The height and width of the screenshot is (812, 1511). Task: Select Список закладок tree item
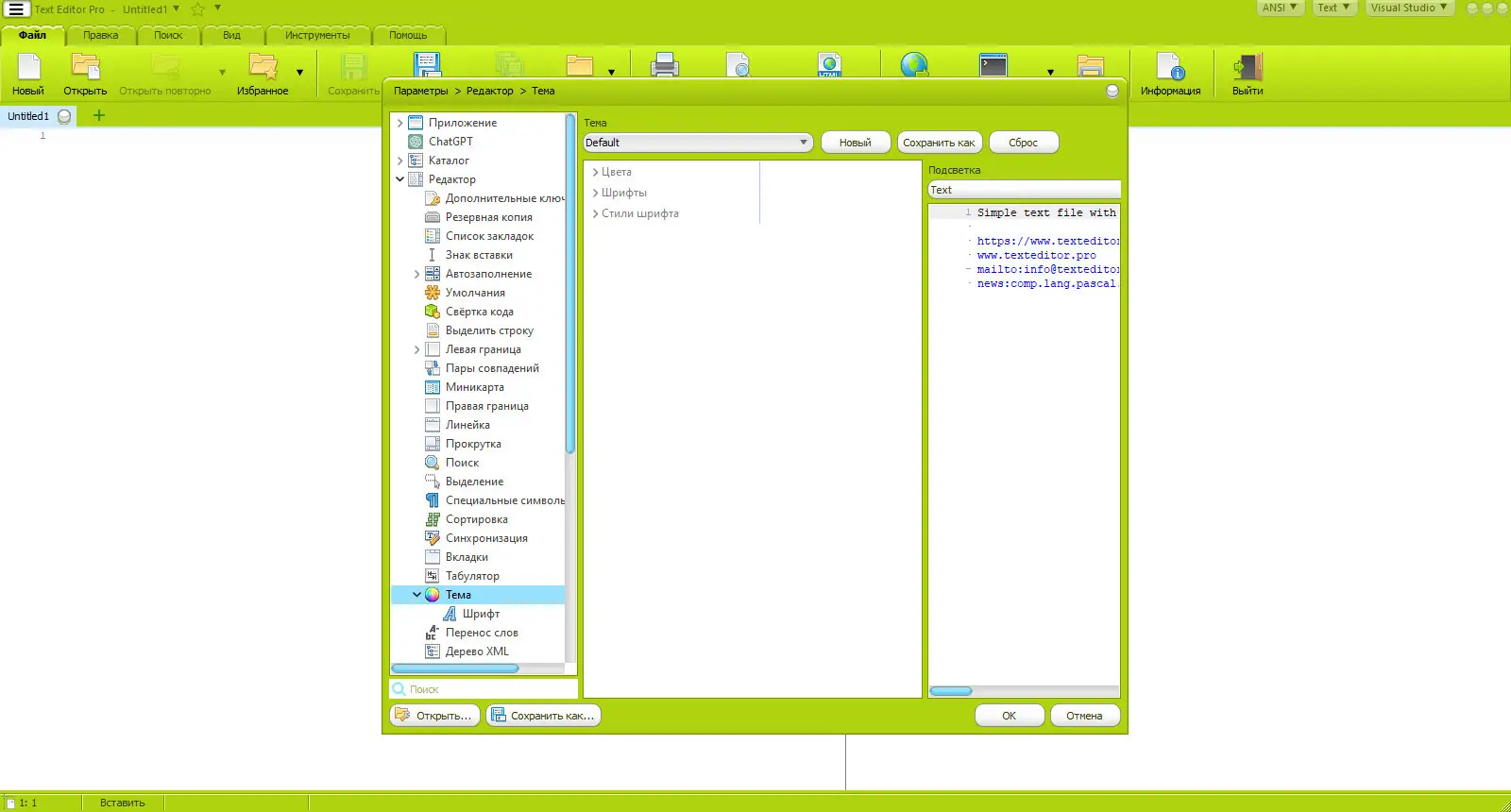489,236
